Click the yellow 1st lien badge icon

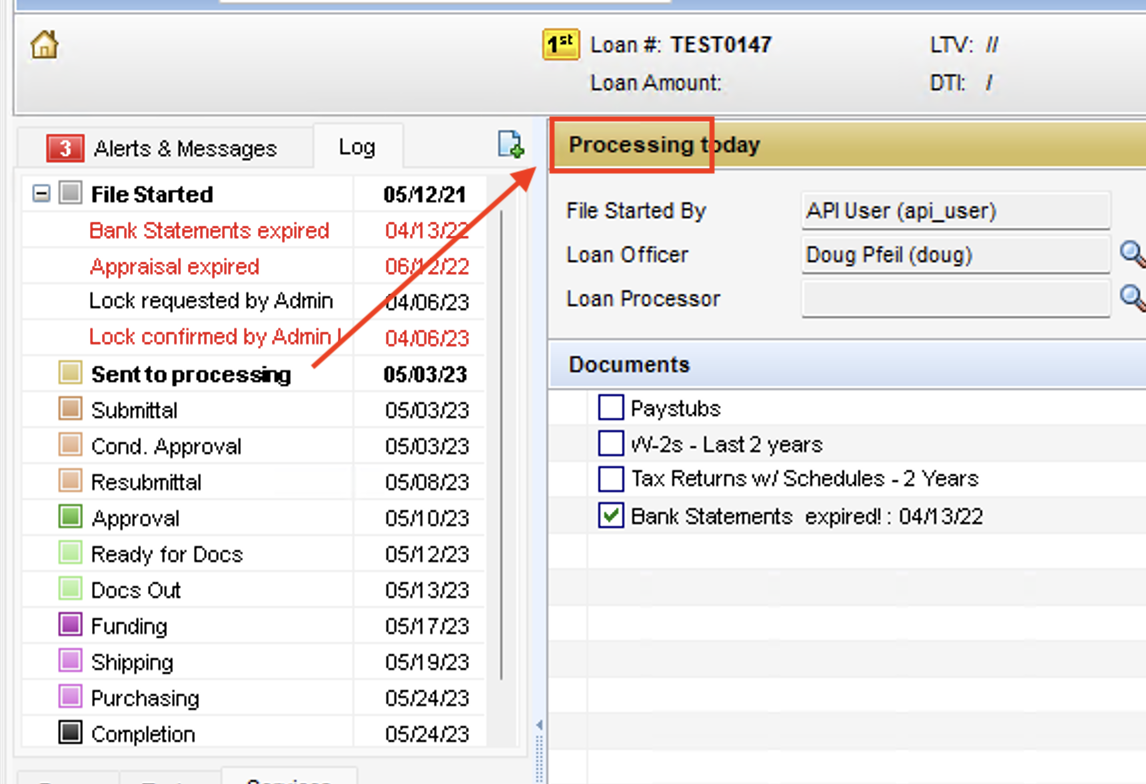pos(561,45)
